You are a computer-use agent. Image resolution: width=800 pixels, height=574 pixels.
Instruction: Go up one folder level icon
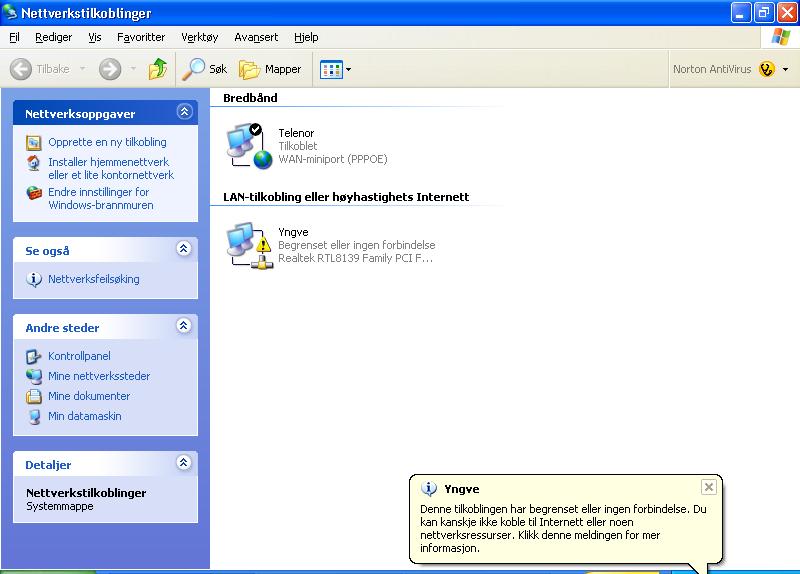click(158, 69)
